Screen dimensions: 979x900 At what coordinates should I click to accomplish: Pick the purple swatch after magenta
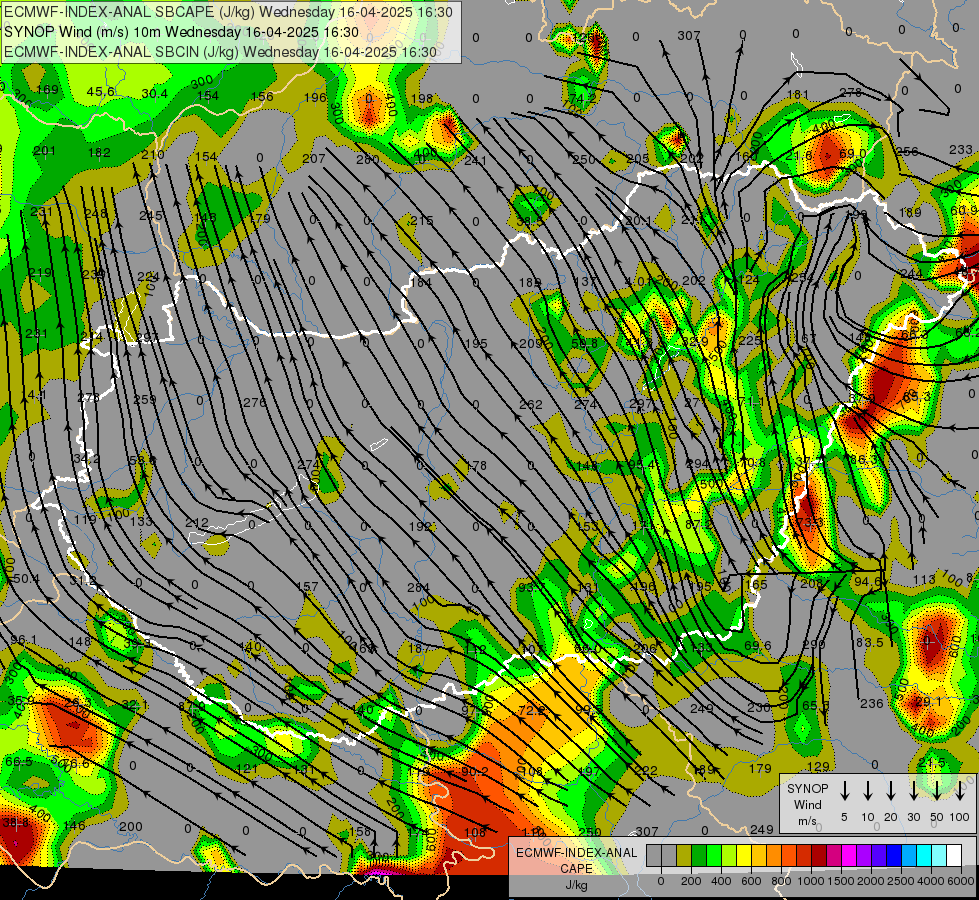point(863,855)
